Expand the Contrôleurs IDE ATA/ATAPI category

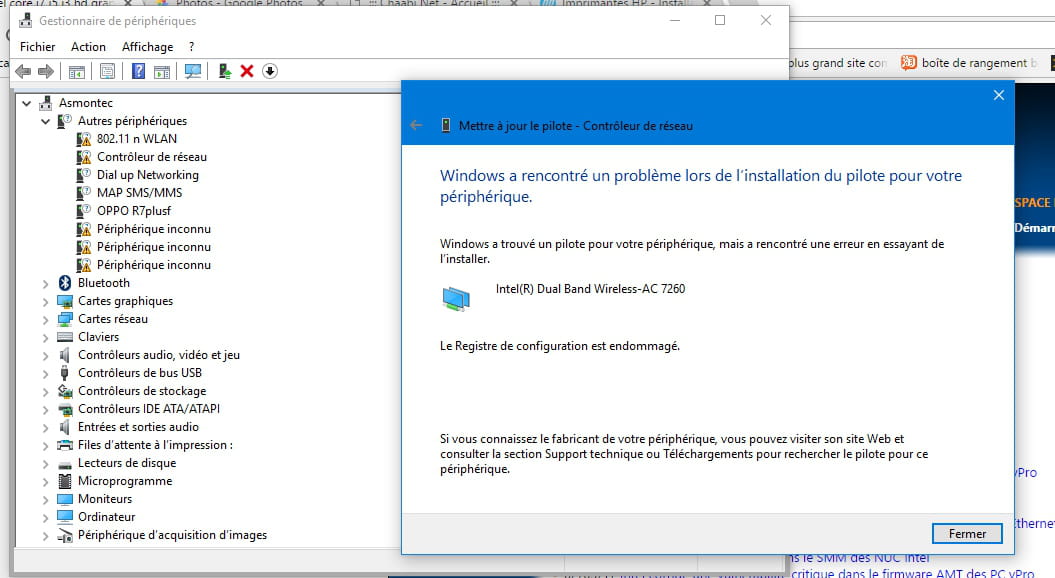45,410
